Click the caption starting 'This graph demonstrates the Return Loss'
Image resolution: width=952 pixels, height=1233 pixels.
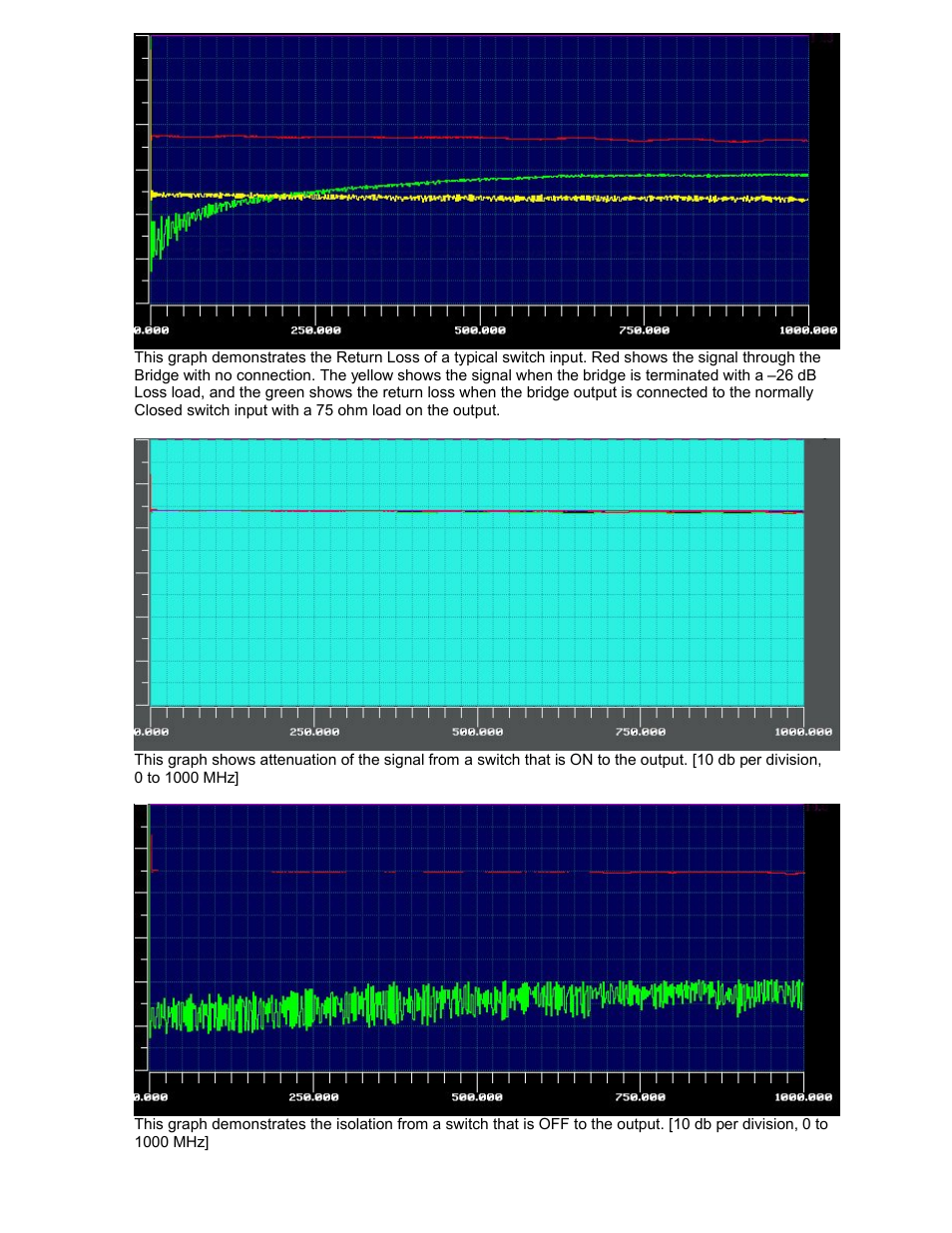[478, 384]
